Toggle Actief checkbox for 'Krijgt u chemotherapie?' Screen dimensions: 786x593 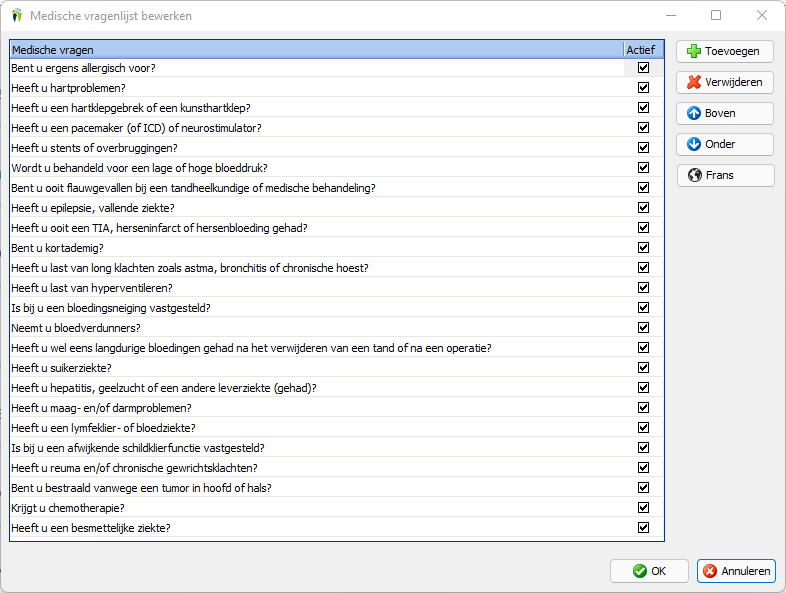[x=644, y=508]
